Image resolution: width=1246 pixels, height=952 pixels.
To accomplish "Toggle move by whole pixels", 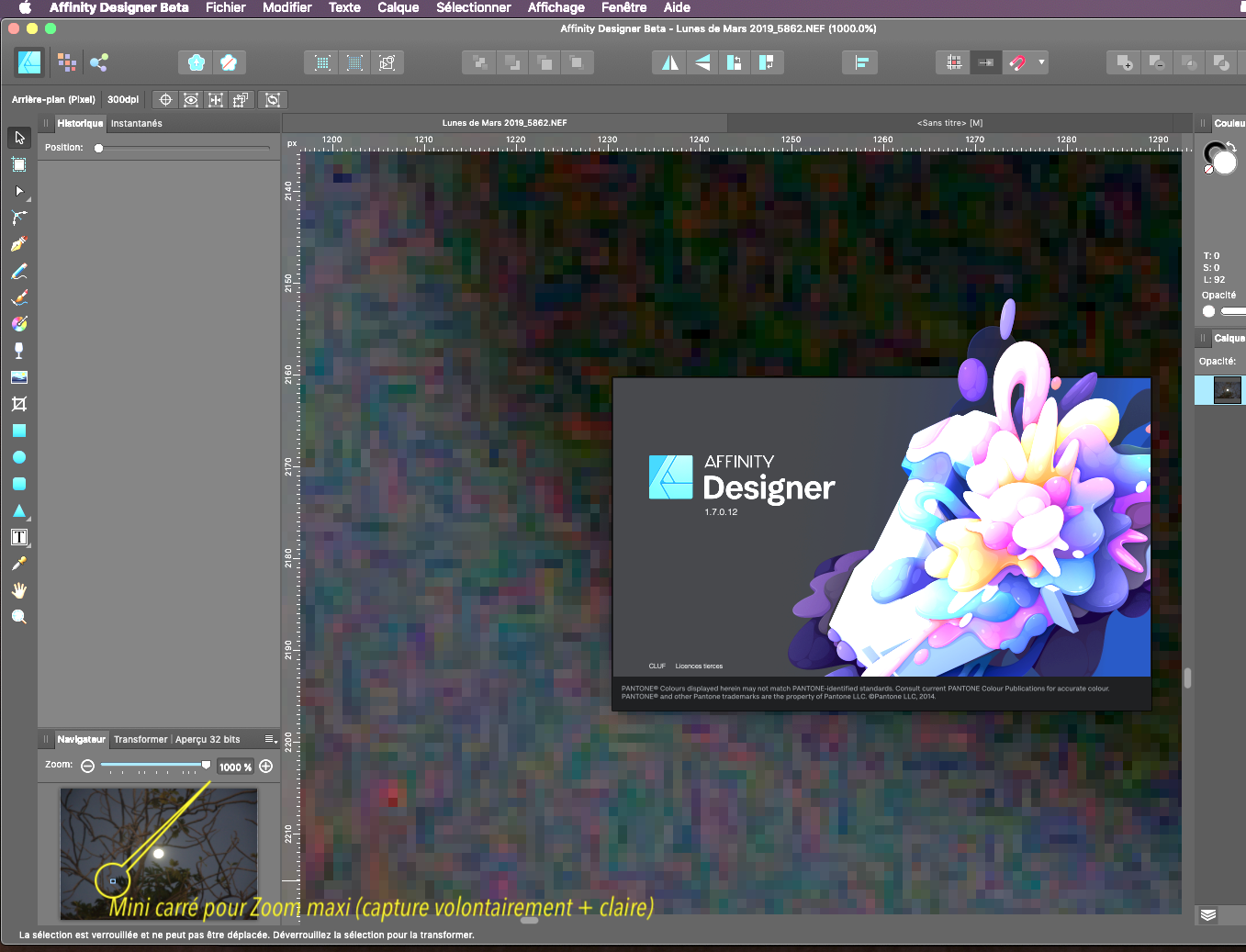I will coord(985,62).
